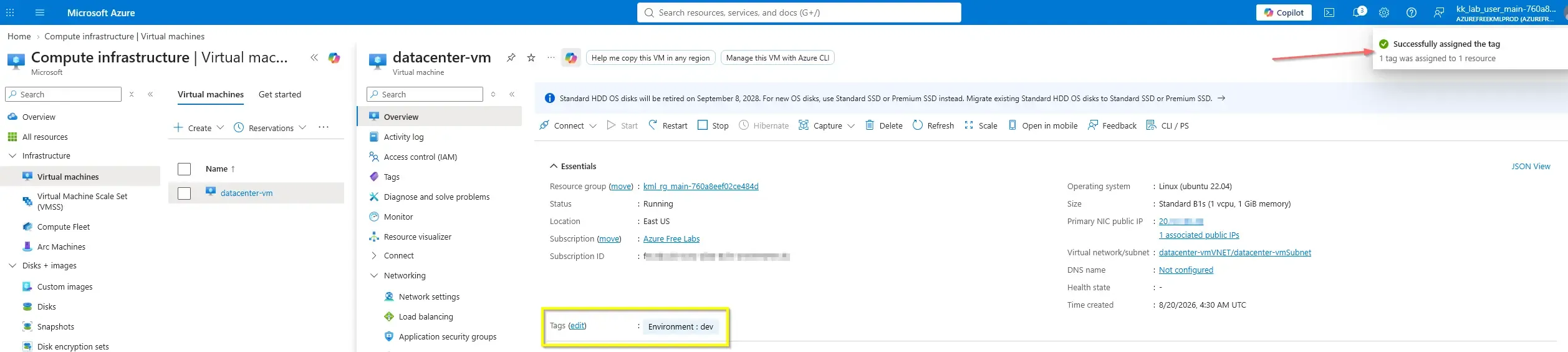This screenshot has width=1568, height=352.
Task: Launch Cloud Shell from the top bar
Action: click(1329, 12)
